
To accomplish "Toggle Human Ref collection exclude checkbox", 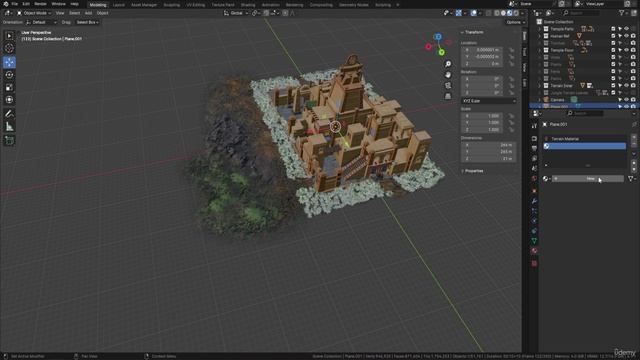I will pos(613,36).
